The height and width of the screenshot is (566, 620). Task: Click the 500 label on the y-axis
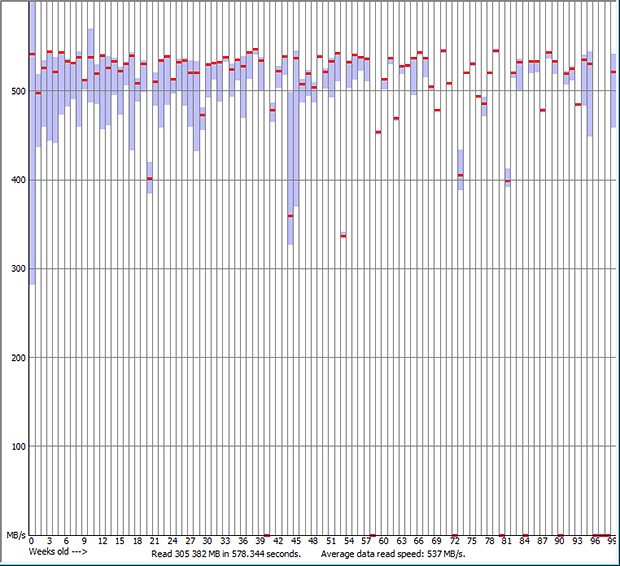click(x=17, y=91)
